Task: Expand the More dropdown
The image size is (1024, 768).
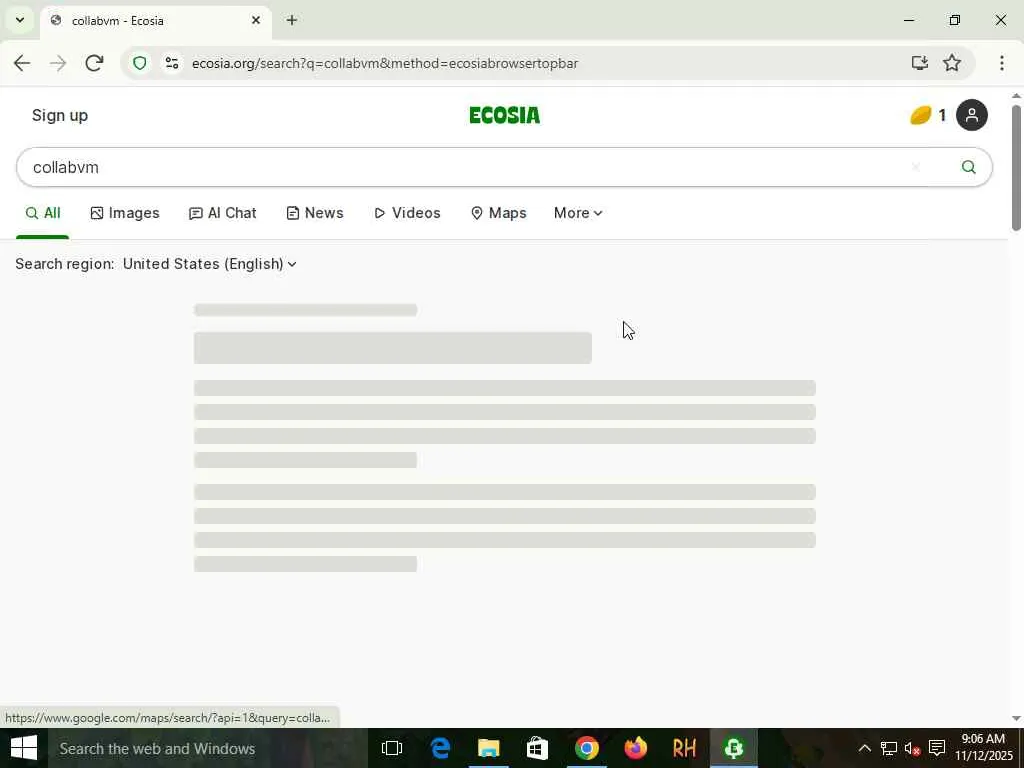Action: tap(578, 214)
